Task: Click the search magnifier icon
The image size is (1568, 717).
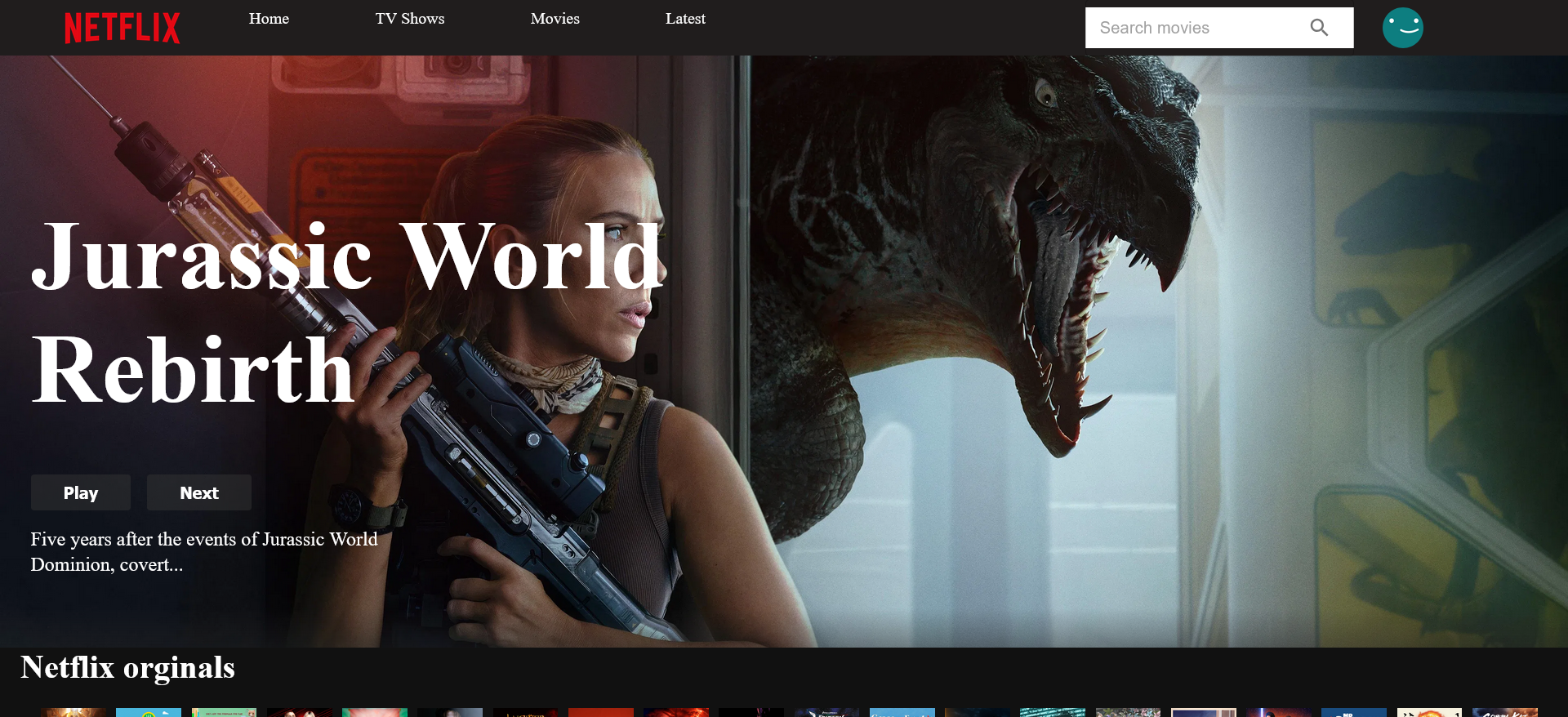Action: 1319,28
